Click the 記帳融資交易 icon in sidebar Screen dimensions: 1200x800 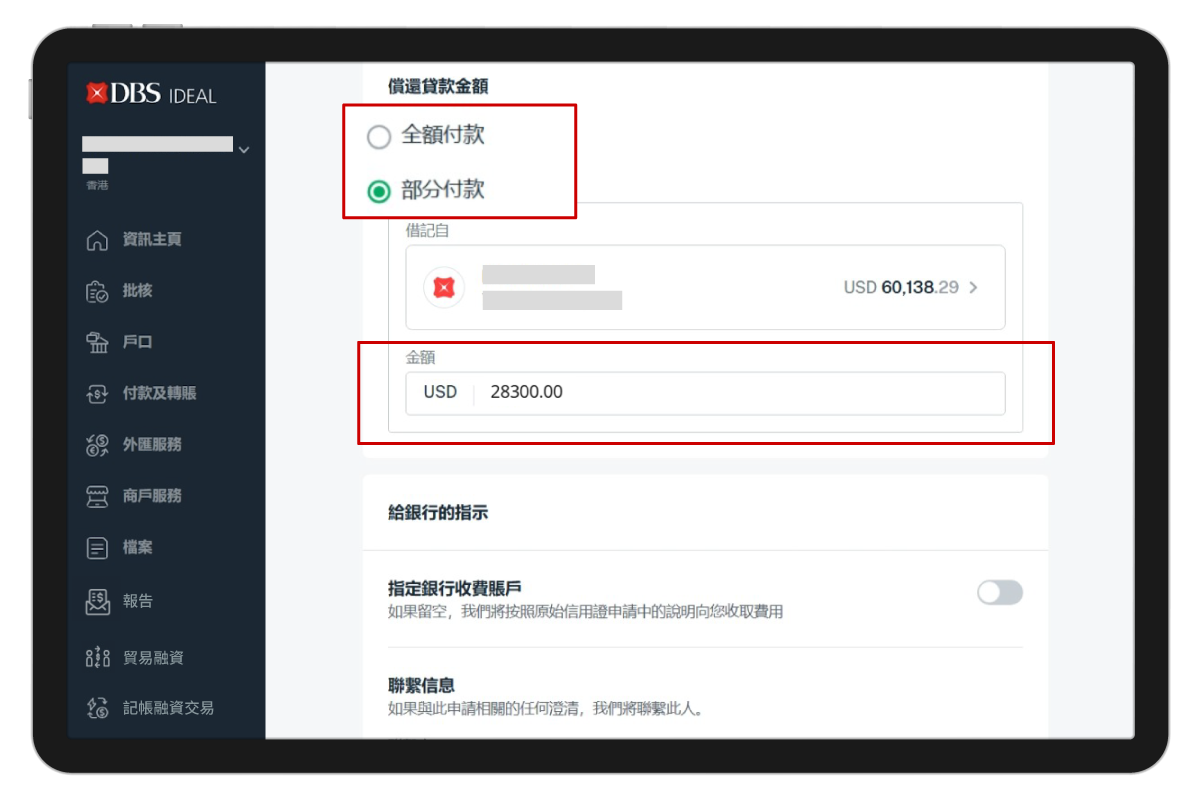(97, 708)
